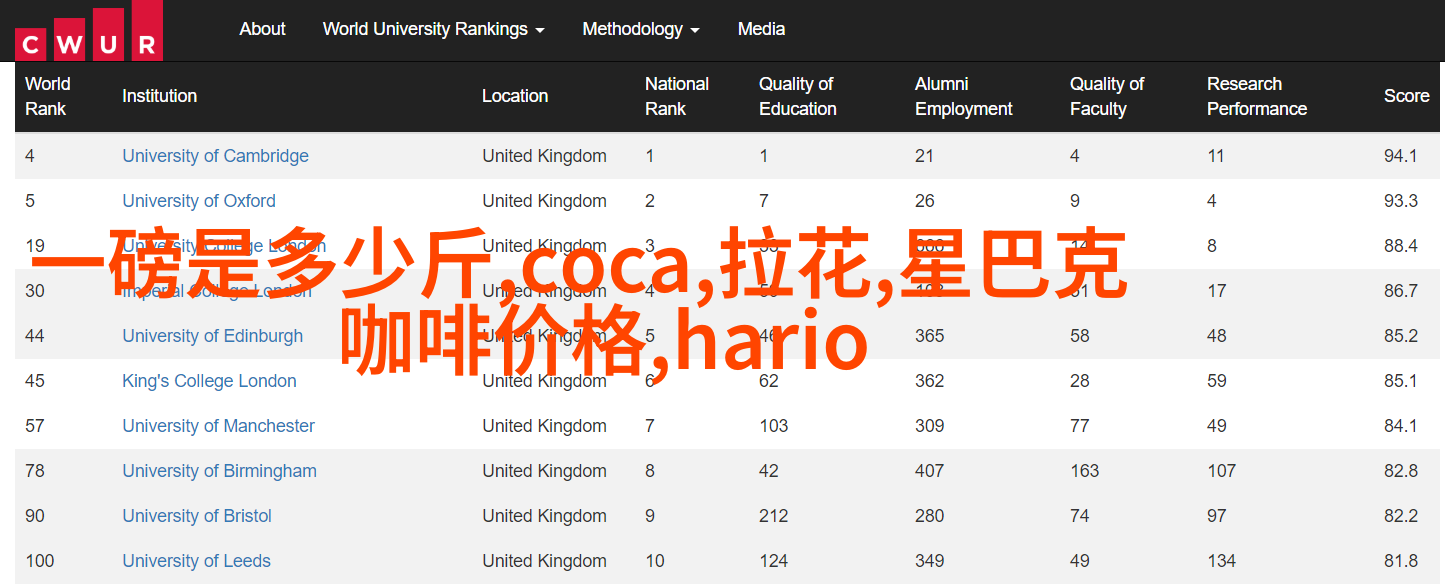Select Leeds's national rank 10
Screen dimensions: 1445x585
coord(655,561)
